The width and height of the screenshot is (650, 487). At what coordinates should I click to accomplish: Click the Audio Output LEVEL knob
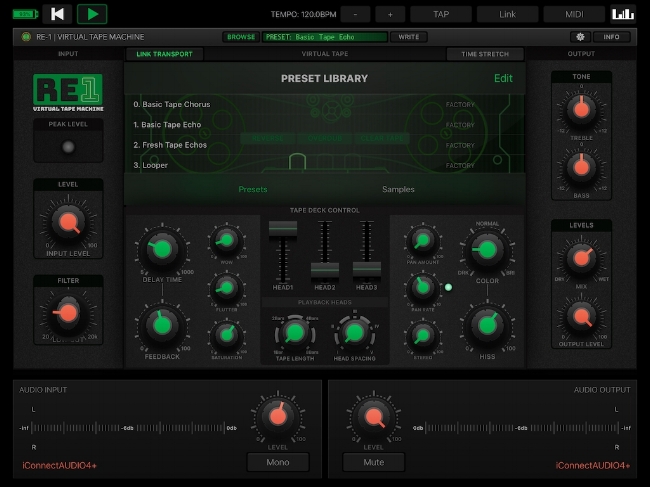tap(374, 417)
